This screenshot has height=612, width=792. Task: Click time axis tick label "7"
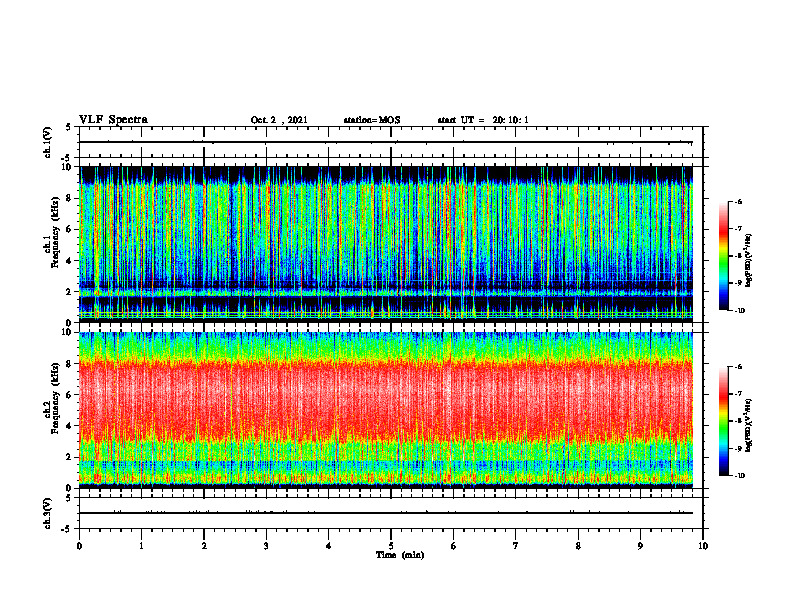516,546
